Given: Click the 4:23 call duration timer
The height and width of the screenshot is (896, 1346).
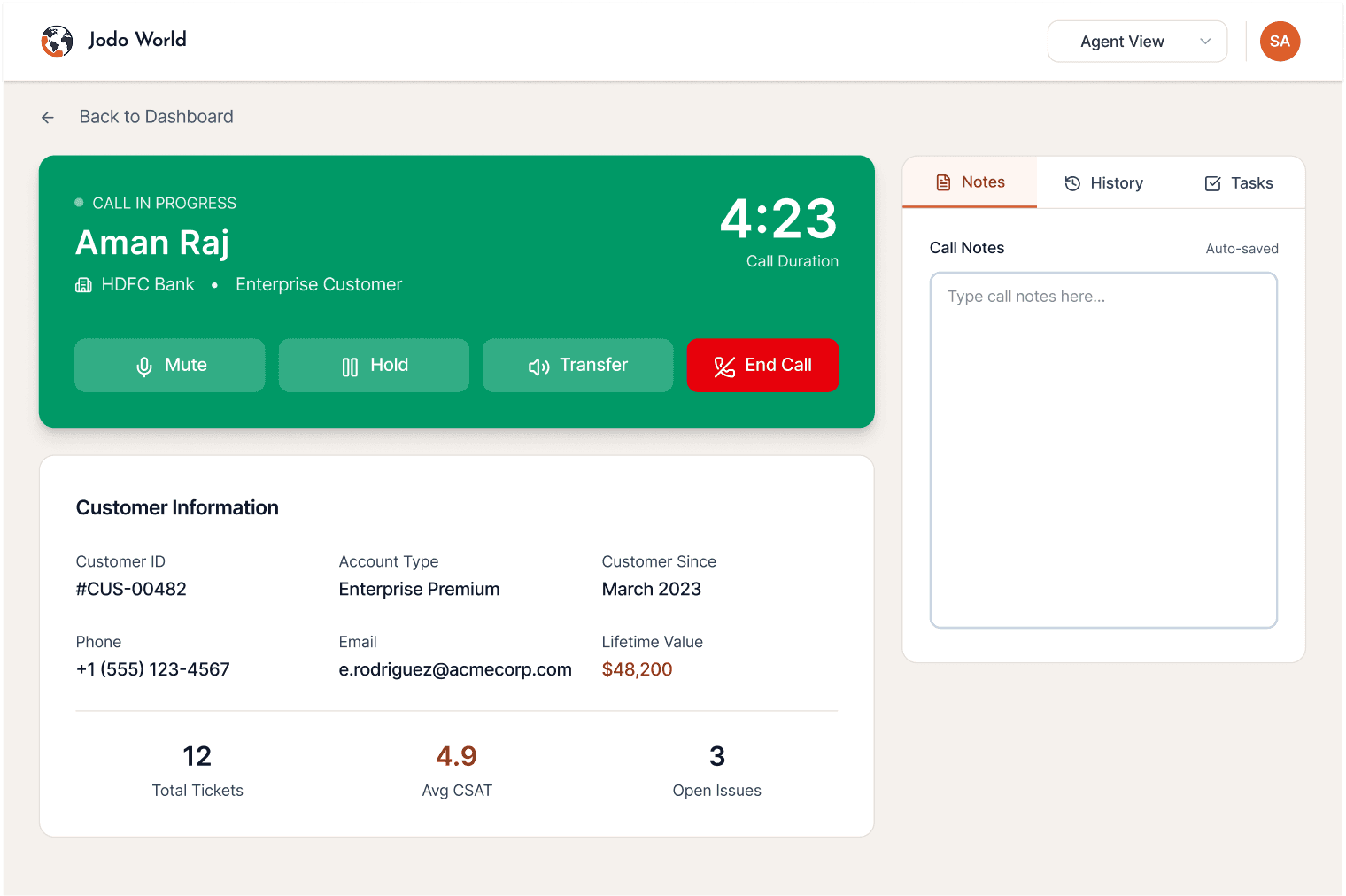Looking at the screenshot, I should click(778, 219).
